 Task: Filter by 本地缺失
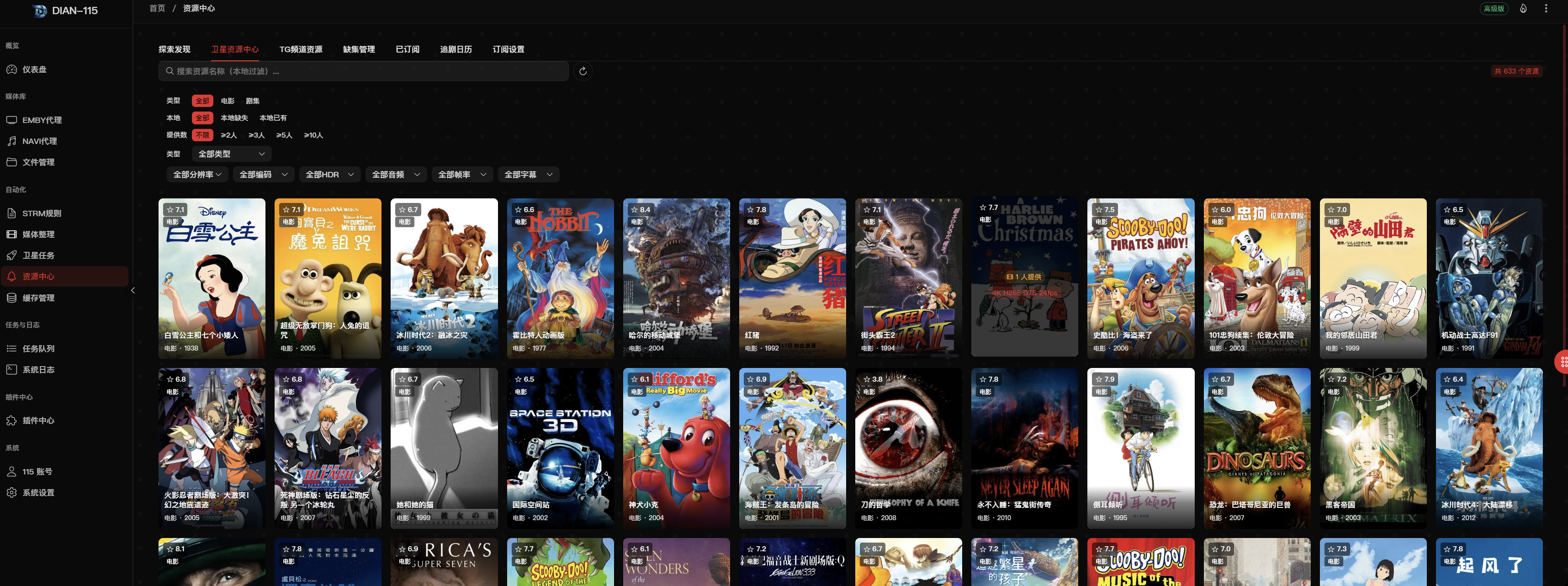coord(234,117)
